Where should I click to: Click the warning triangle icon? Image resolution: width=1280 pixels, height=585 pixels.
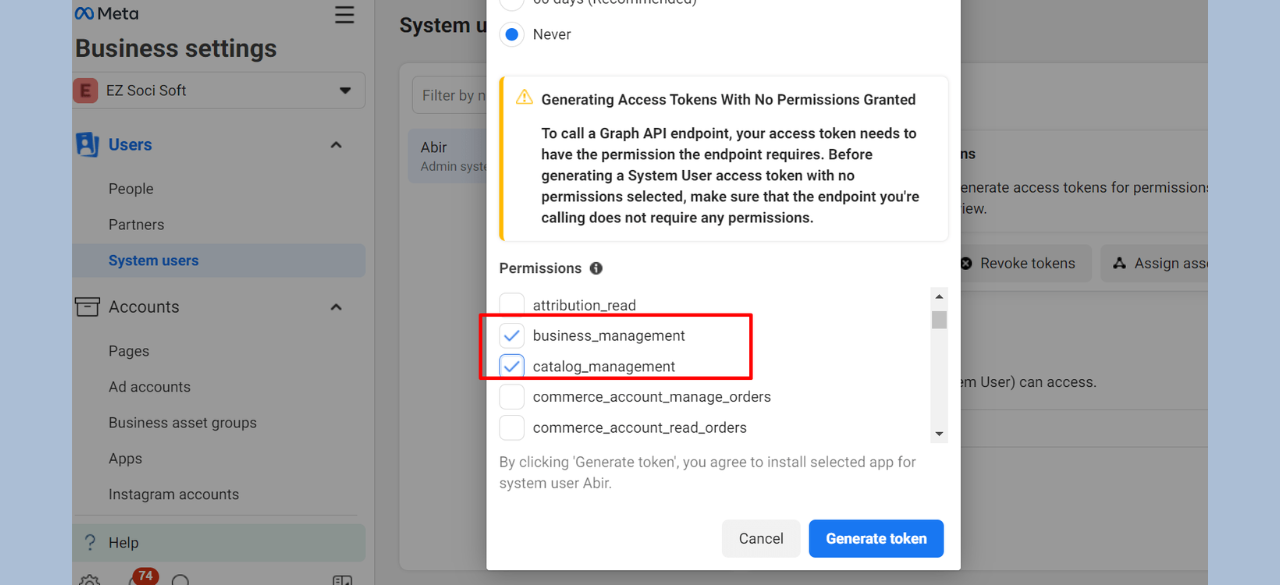(524, 98)
